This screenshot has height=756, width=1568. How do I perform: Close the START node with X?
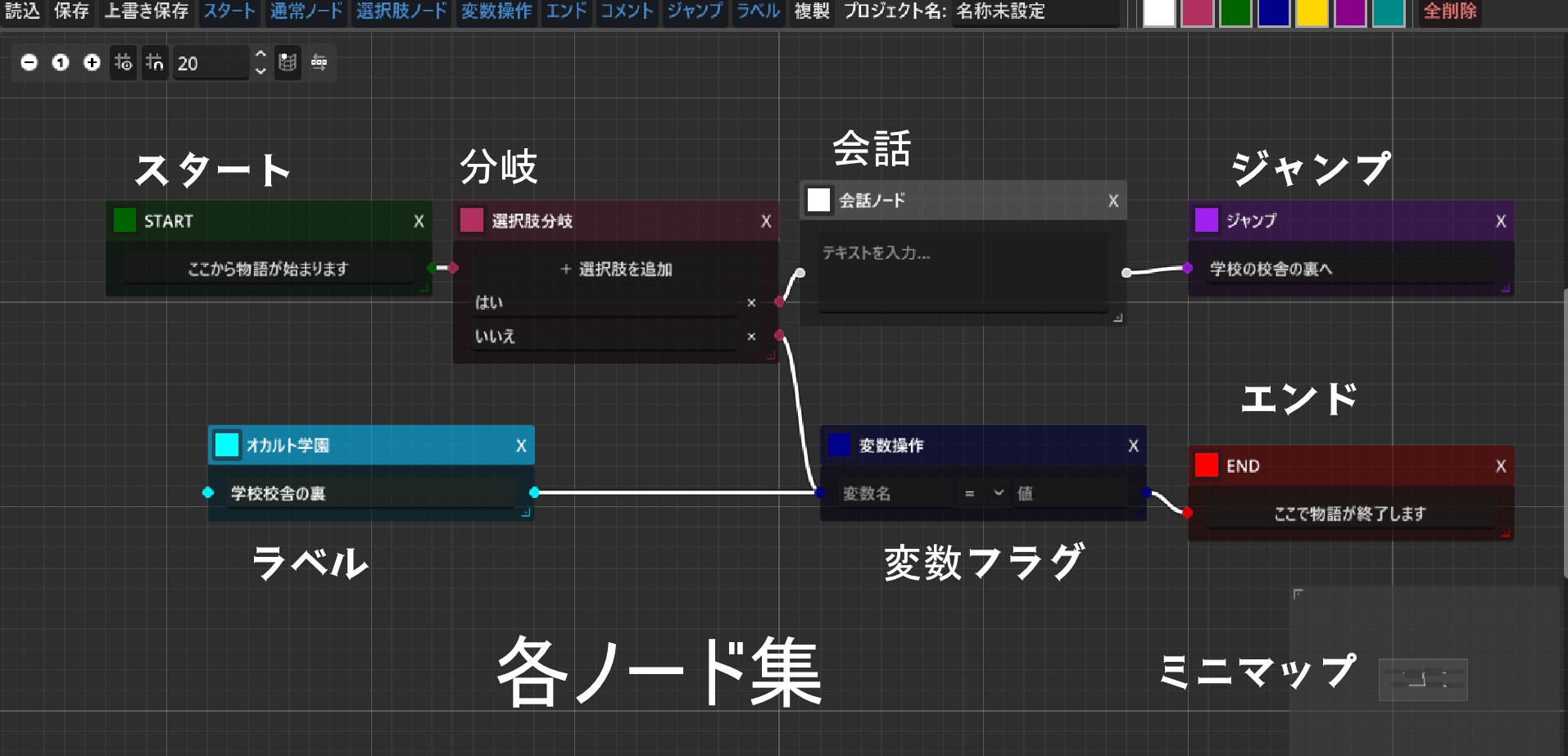tap(419, 221)
